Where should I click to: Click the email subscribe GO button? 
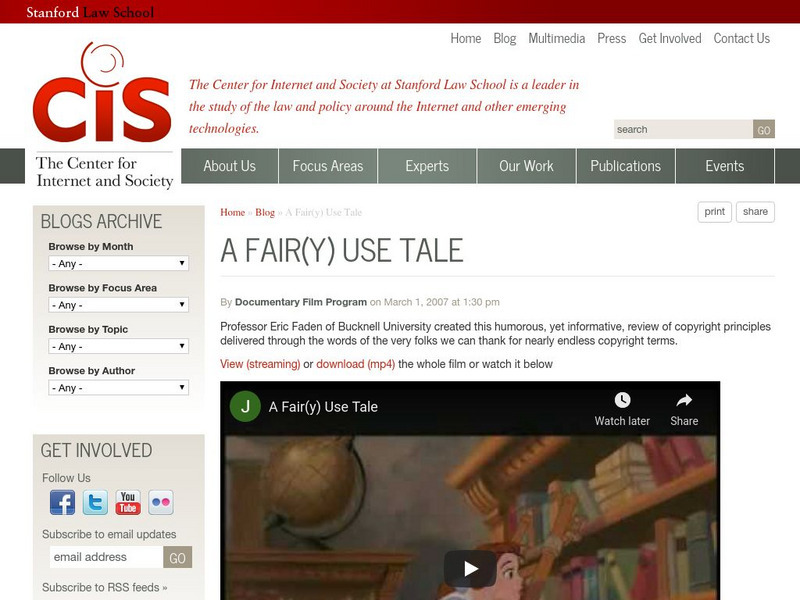(x=178, y=557)
